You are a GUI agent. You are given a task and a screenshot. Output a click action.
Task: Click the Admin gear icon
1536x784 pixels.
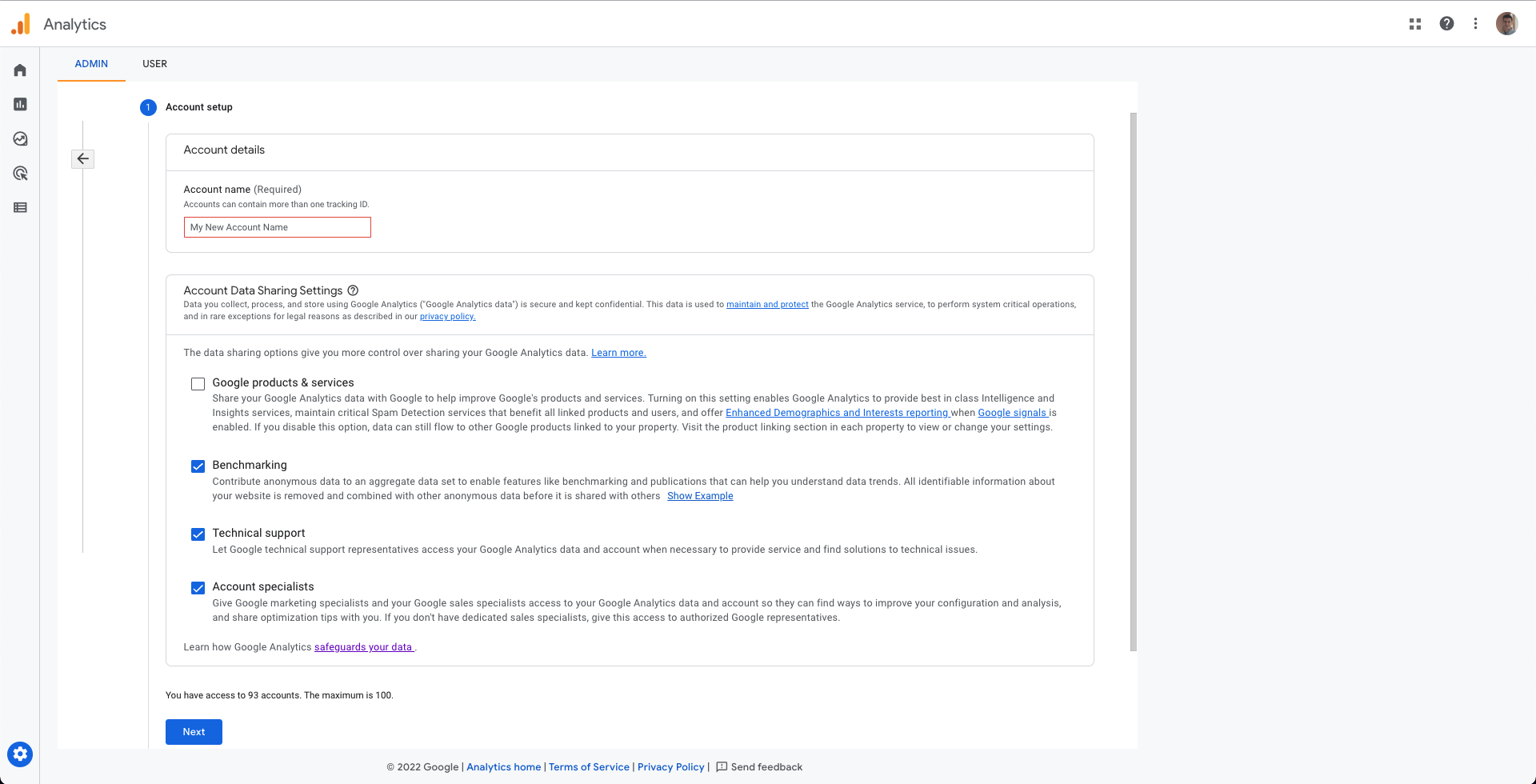pos(20,754)
